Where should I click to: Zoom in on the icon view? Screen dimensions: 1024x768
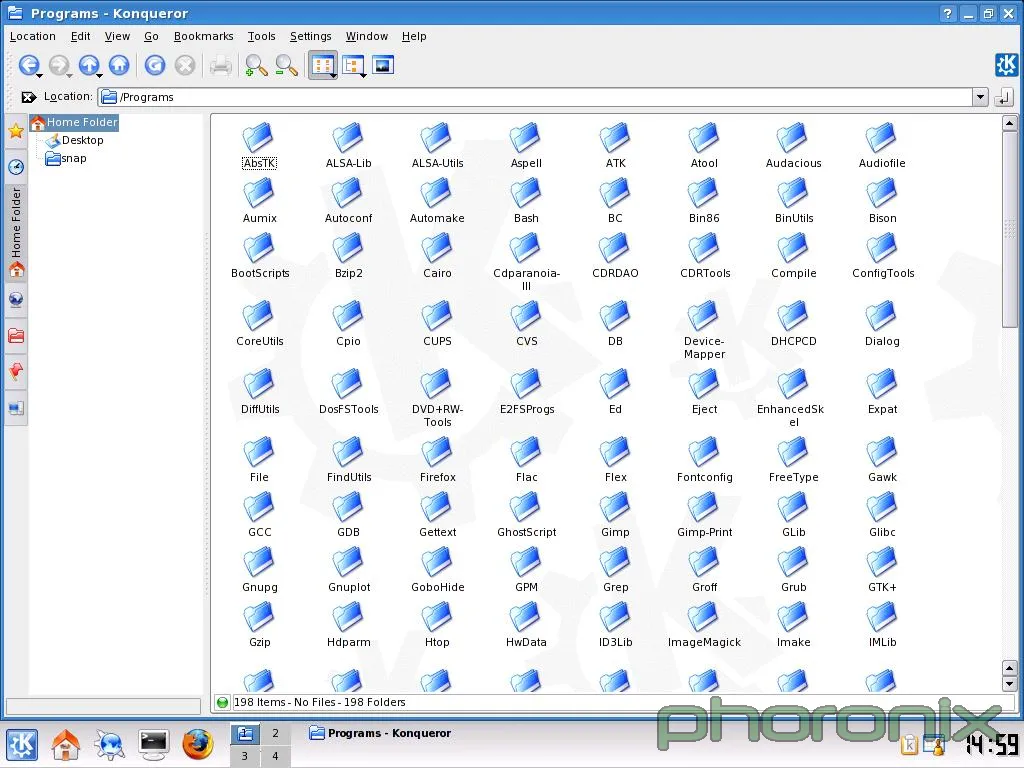click(256, 65)
